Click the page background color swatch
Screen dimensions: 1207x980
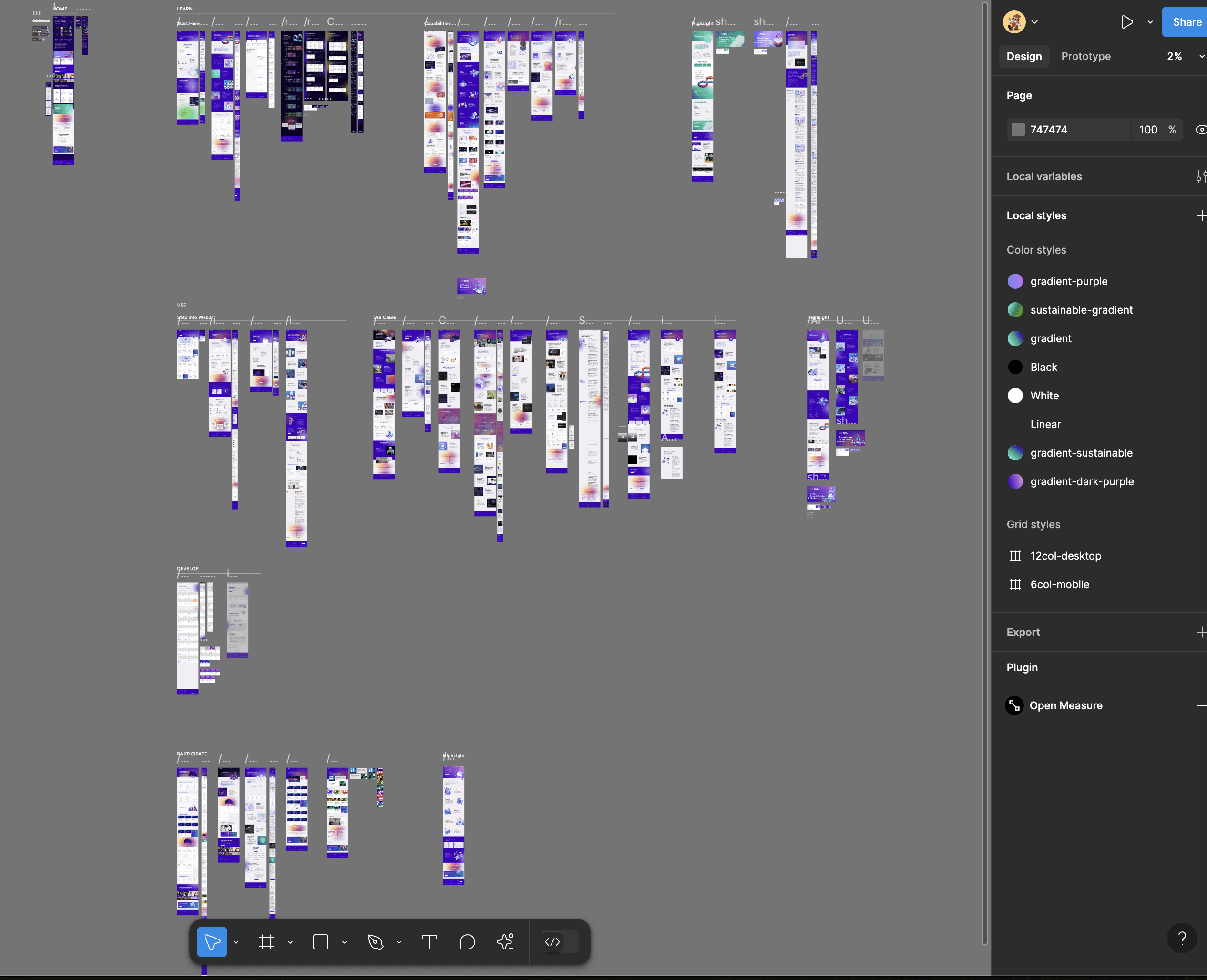[1018, 130]
